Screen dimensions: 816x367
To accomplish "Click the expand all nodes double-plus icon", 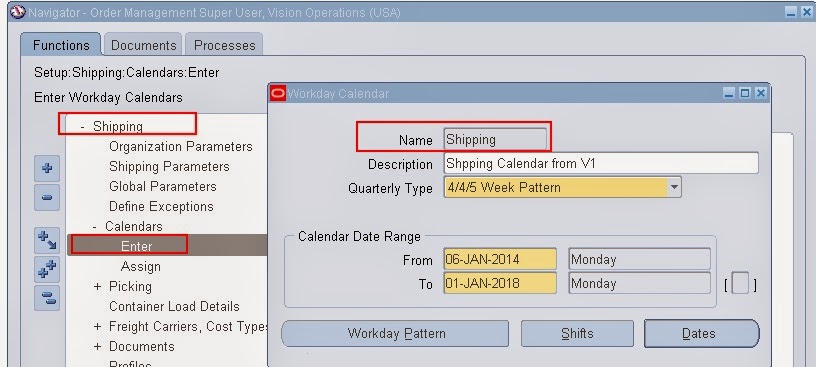I will point(47,270).
